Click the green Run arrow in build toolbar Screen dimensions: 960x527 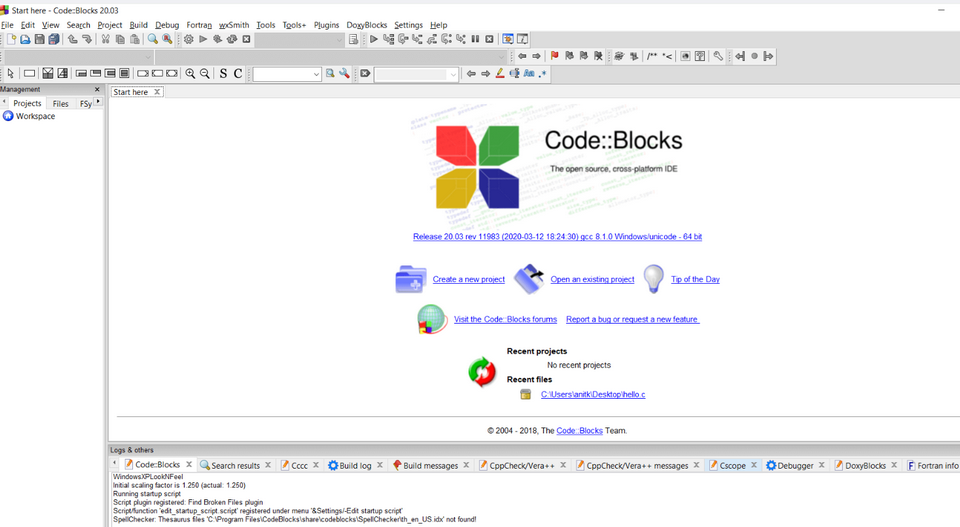tap(203, 39)
